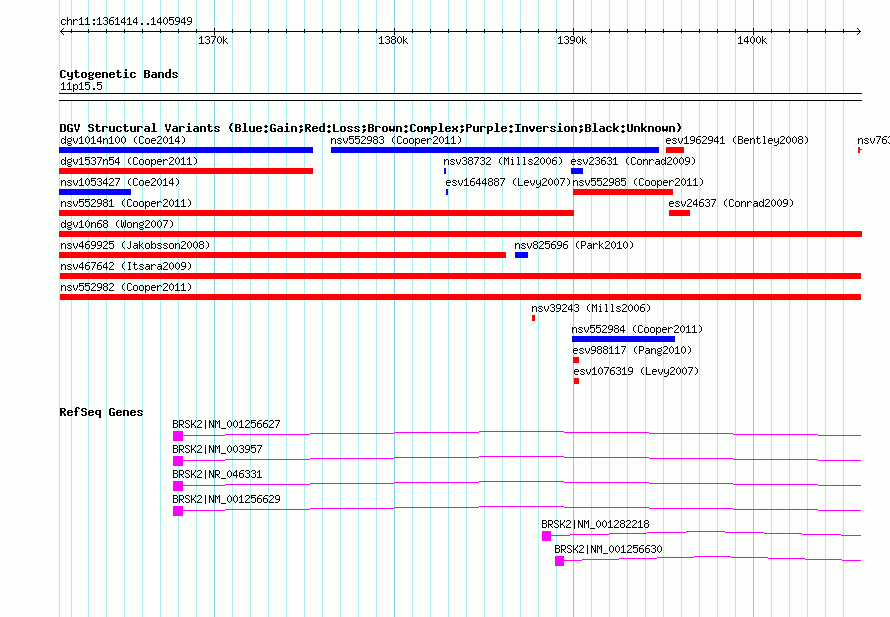Select the esv1076319 (Levy2007) red marker

(577, 381)
